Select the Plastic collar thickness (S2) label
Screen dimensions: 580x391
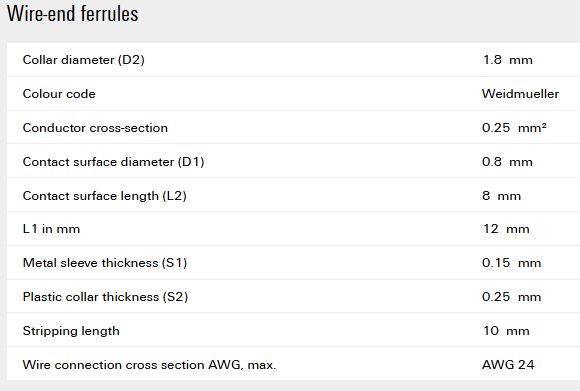pyautogui.click(x=105, y=297)
